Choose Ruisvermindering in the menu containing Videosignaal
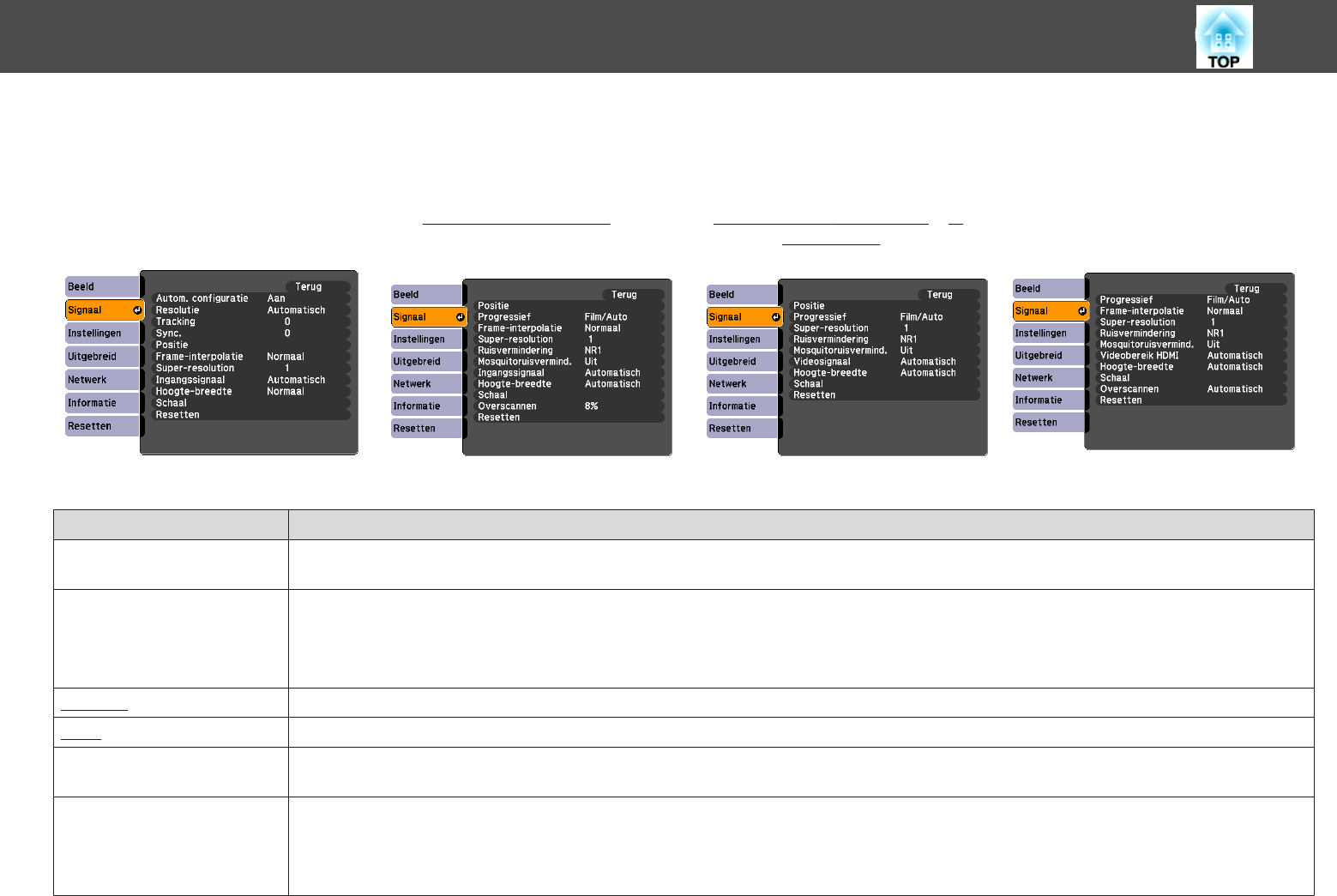1337x896 pixels. (x=884, y=340)
